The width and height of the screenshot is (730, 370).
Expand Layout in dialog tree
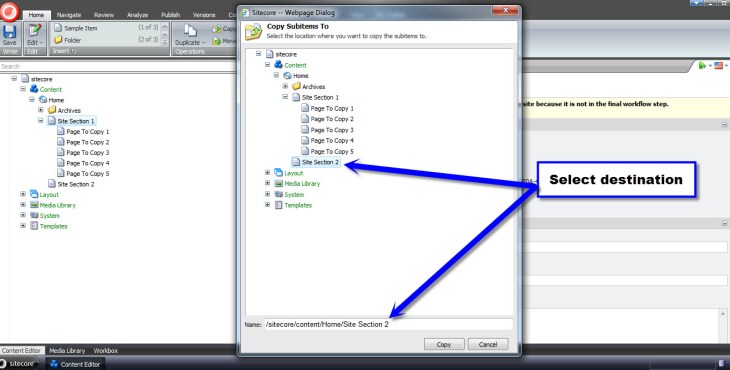(268, 173)
